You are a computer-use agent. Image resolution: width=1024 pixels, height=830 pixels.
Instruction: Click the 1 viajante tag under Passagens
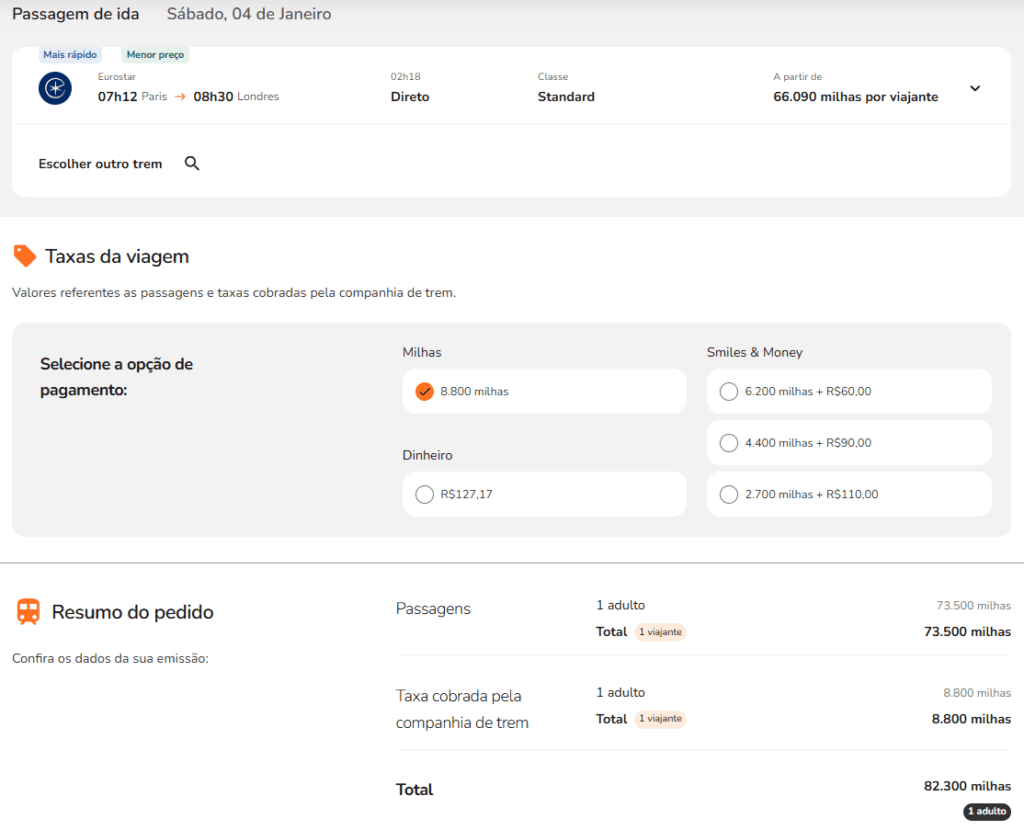coord(660,632)
